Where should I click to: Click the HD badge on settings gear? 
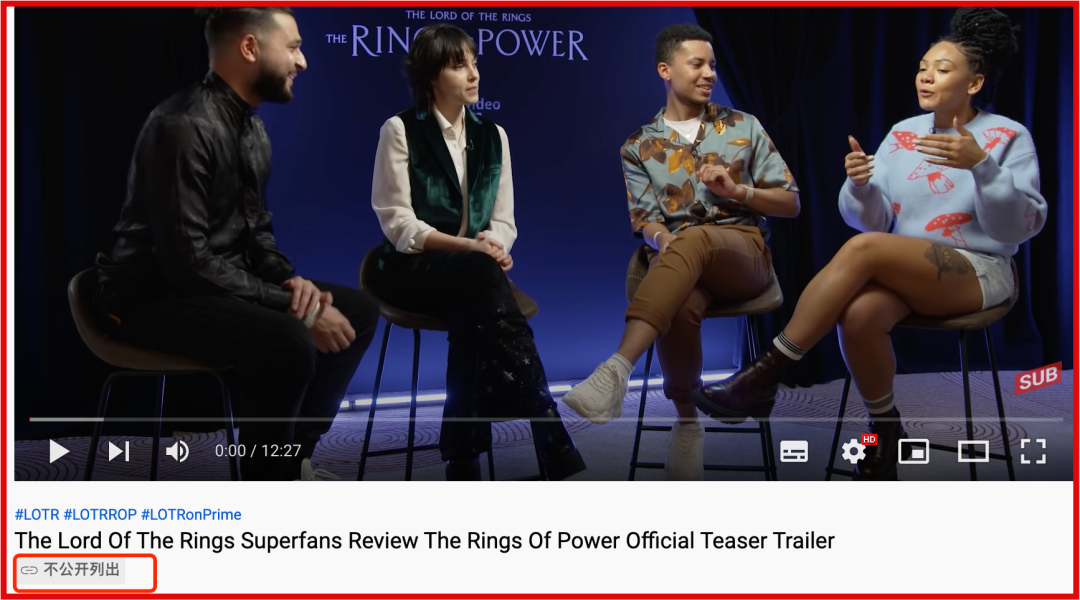coord(869,439)
